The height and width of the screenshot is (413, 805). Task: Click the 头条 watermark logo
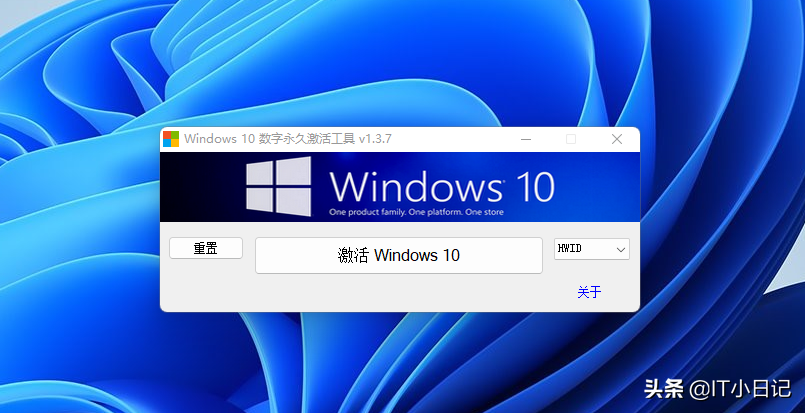click(664, 389)
